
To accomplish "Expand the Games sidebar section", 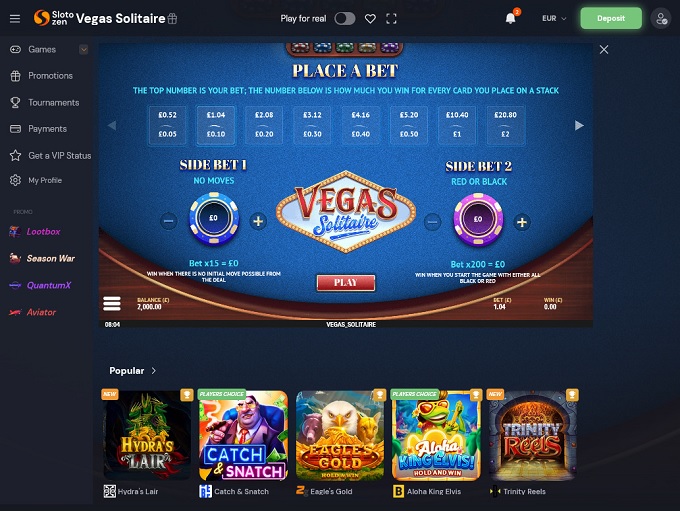I will tap(84, 49).
